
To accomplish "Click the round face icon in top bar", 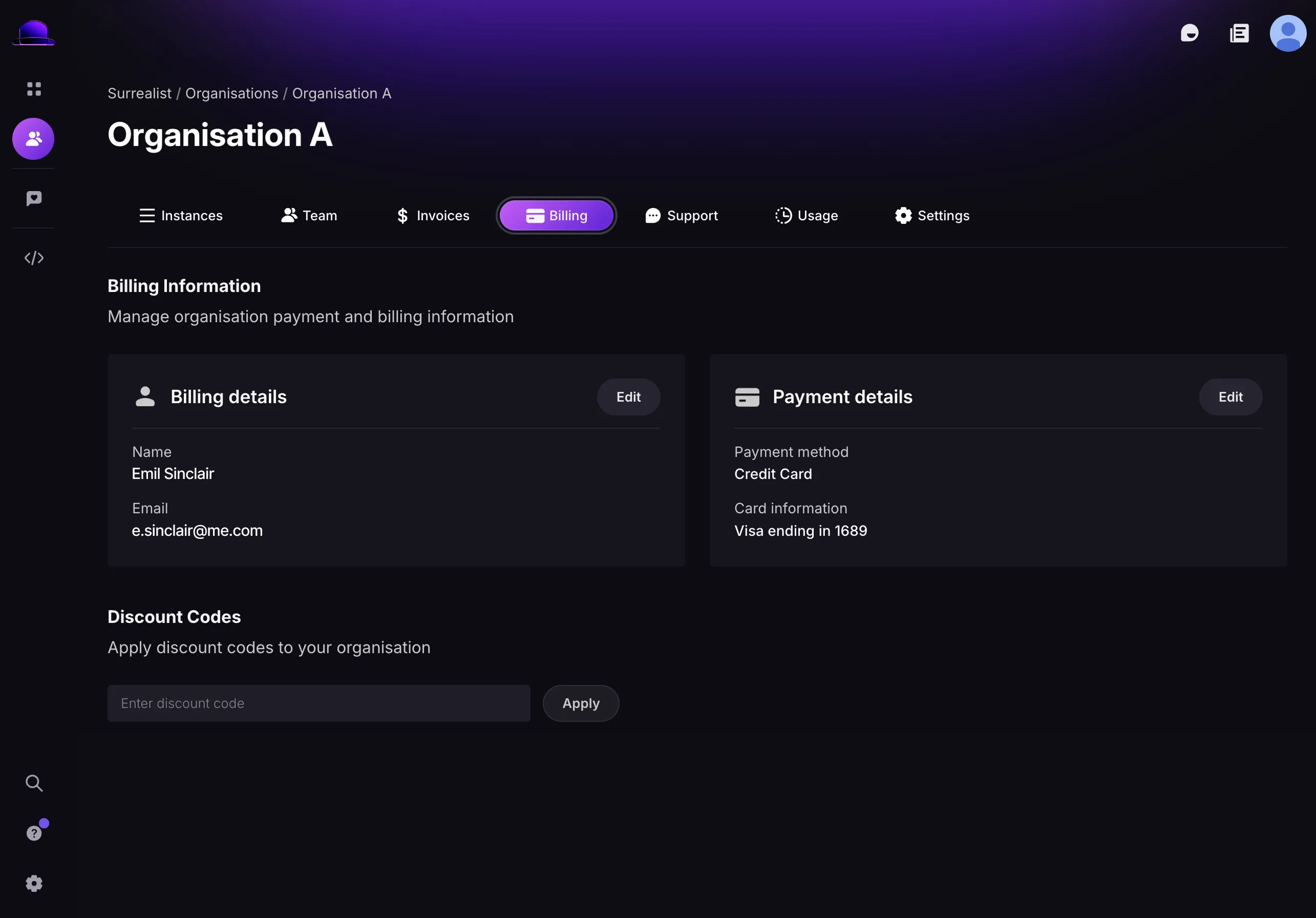I will coord(1190,33).
